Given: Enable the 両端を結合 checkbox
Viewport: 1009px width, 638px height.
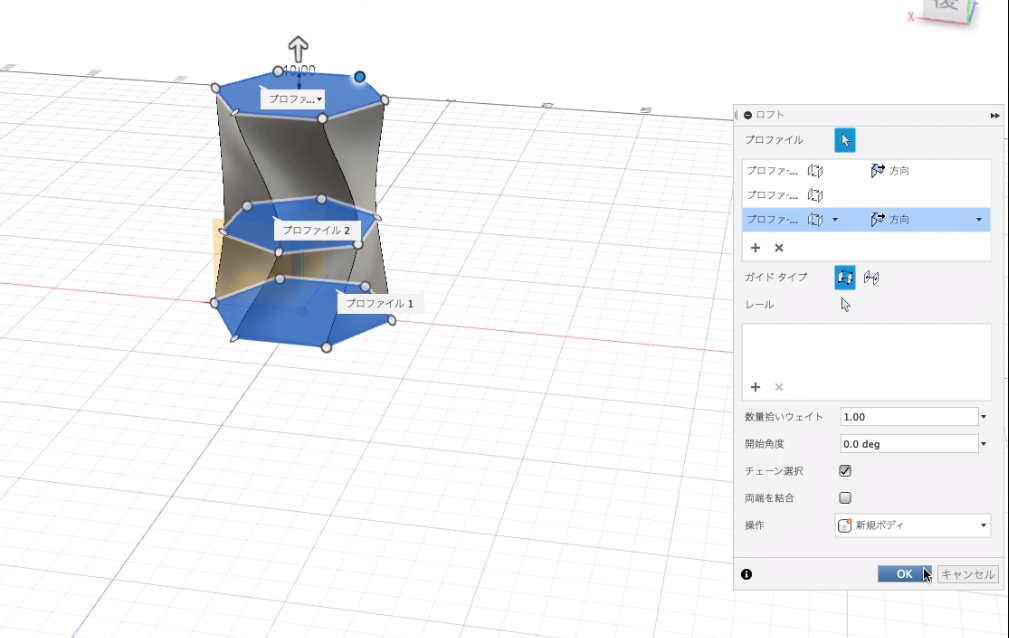Looking at the screenshot, I should (x=845, y=498).
